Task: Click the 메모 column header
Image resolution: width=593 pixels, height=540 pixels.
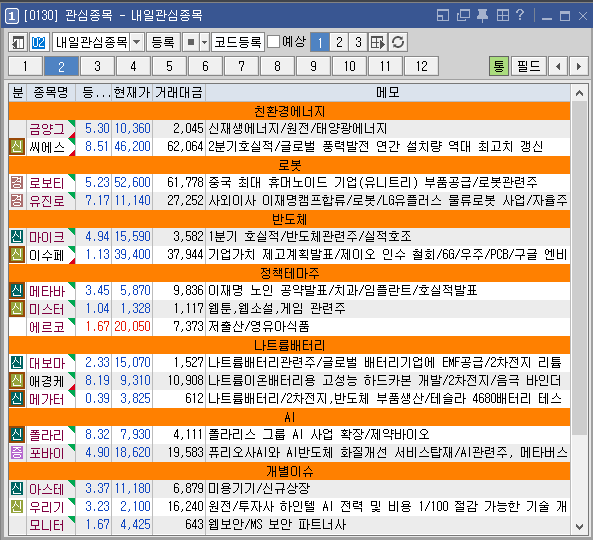Action: 388,93
